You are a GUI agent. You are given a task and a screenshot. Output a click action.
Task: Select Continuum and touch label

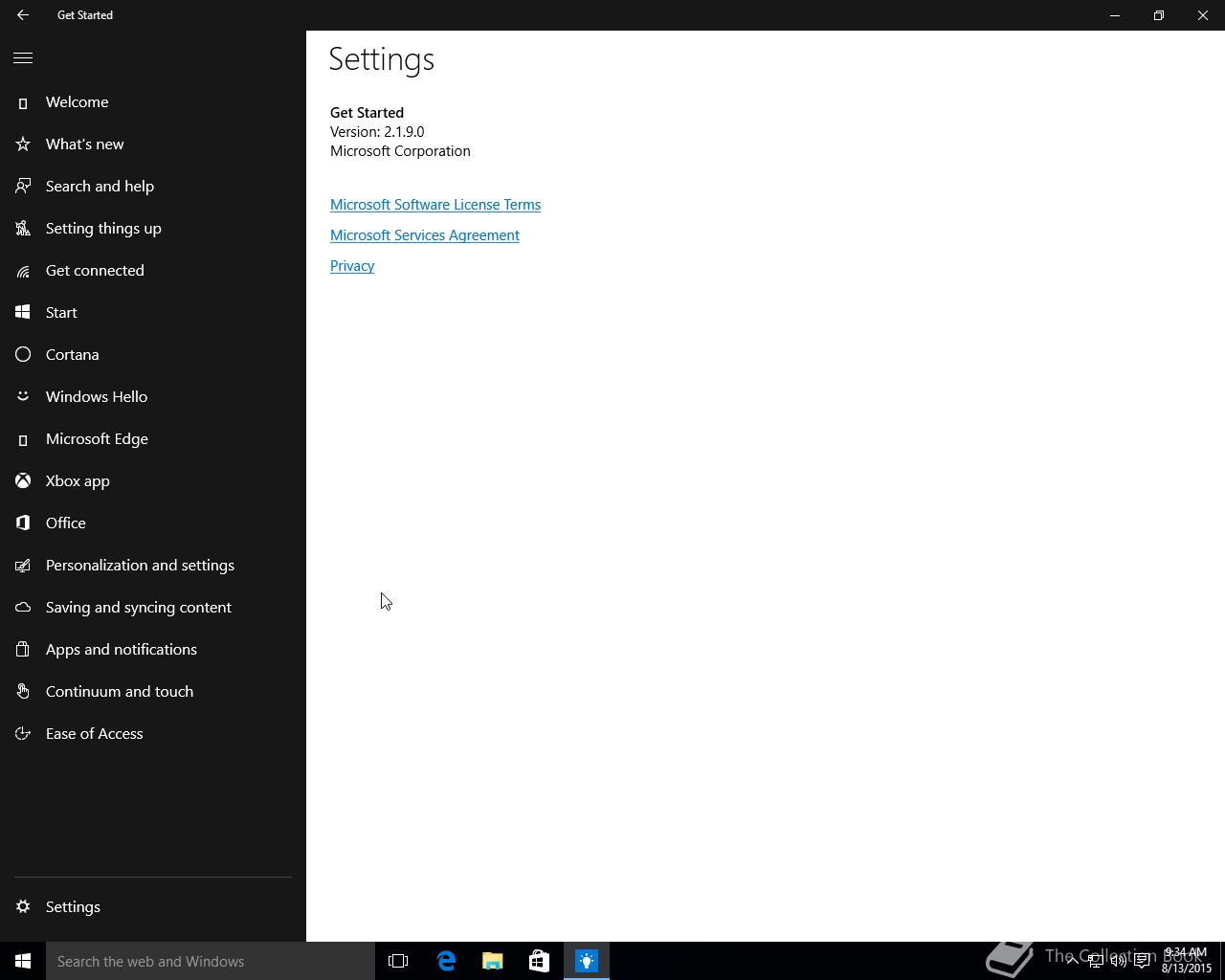click(120, 692)
